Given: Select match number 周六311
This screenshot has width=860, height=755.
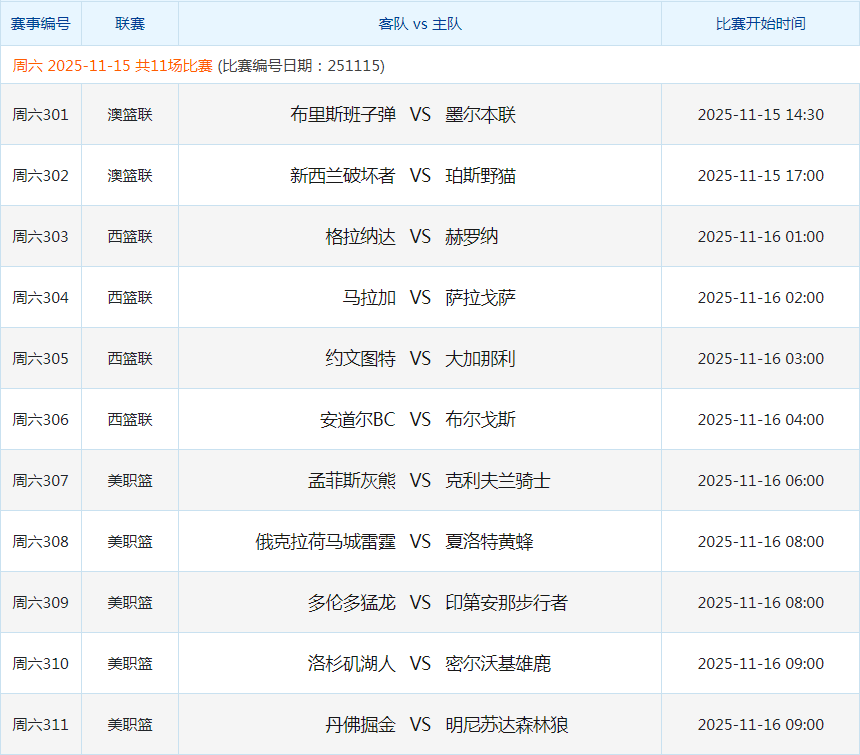Looking at the screenshot, I should 40,724.
